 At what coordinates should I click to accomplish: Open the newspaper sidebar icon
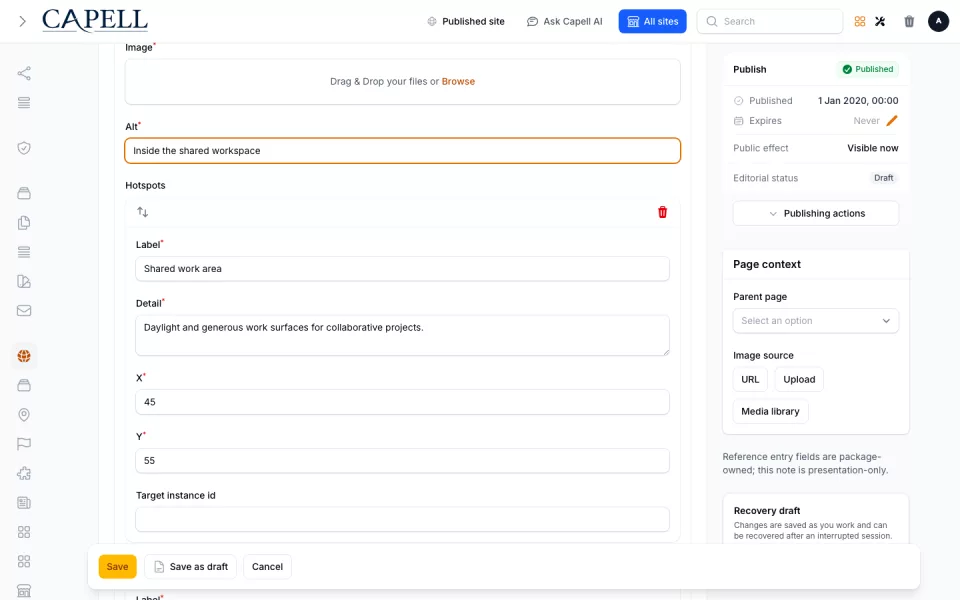(x=24, y=503)
